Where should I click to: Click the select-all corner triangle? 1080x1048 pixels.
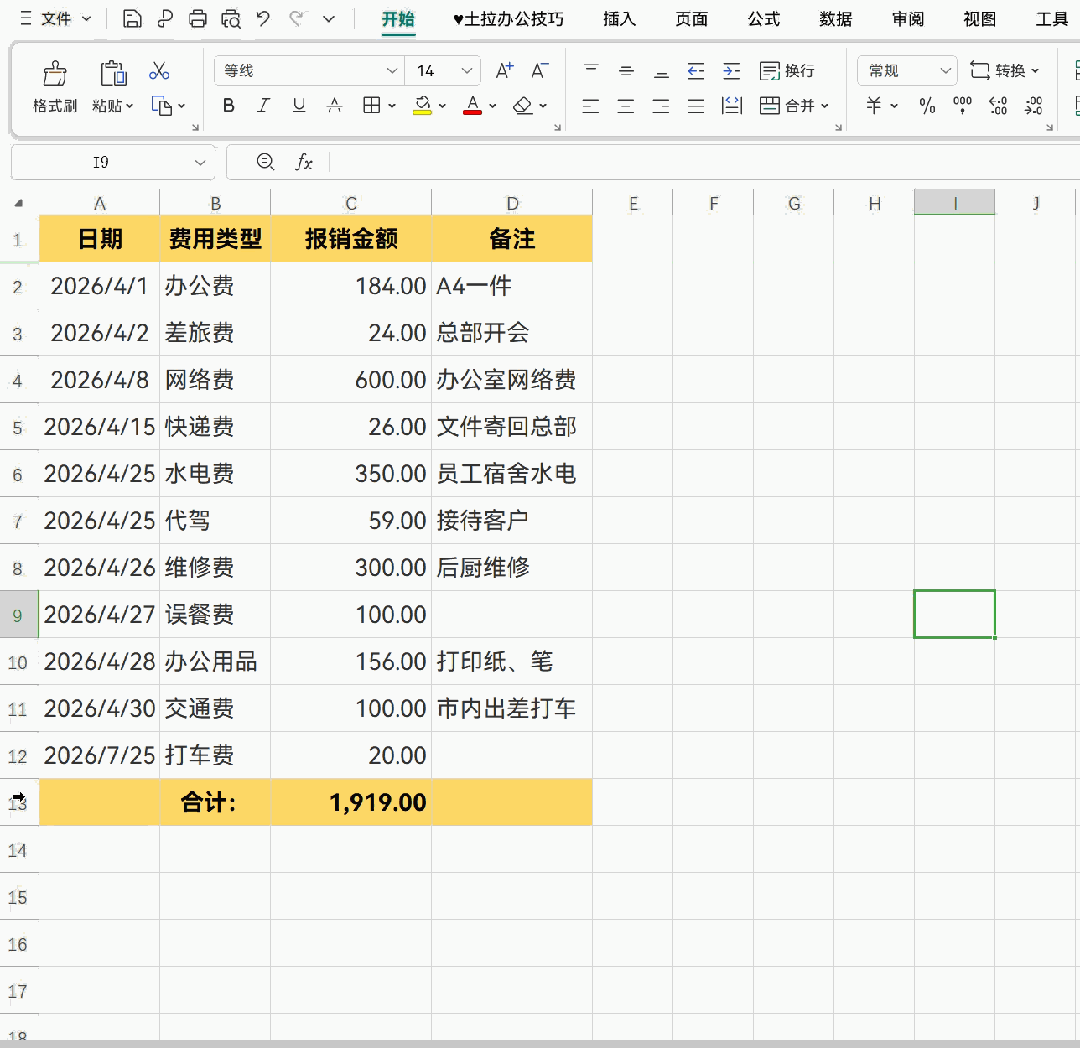coord(19,203)
